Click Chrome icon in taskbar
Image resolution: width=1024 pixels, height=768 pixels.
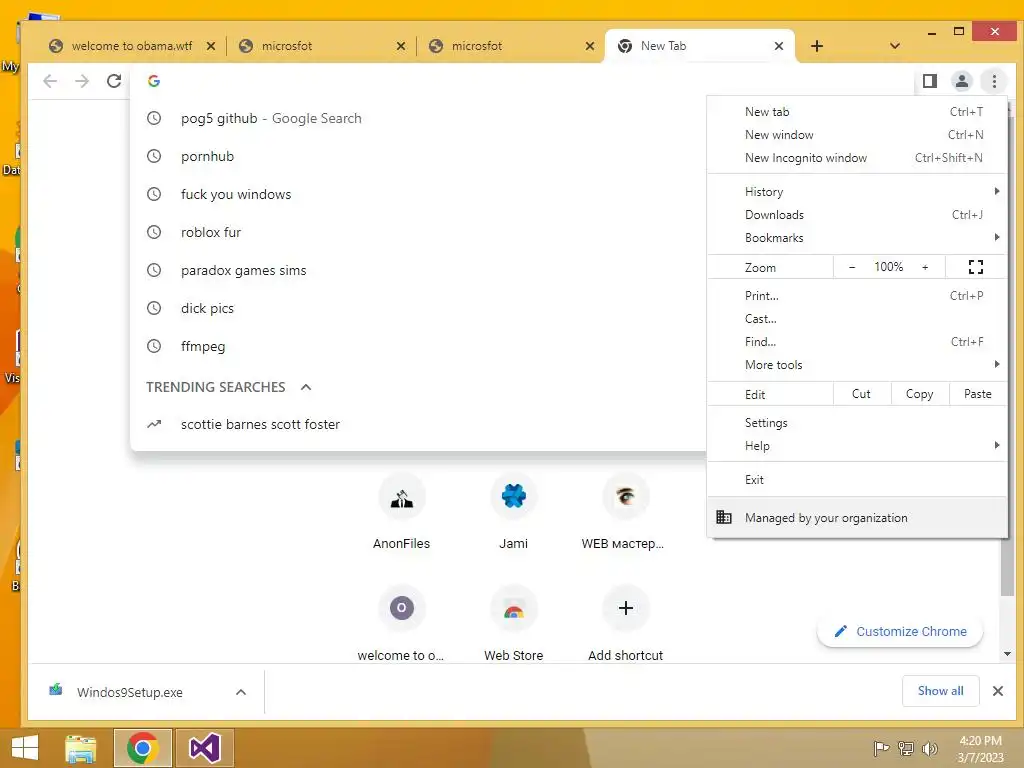pos(142,748)
